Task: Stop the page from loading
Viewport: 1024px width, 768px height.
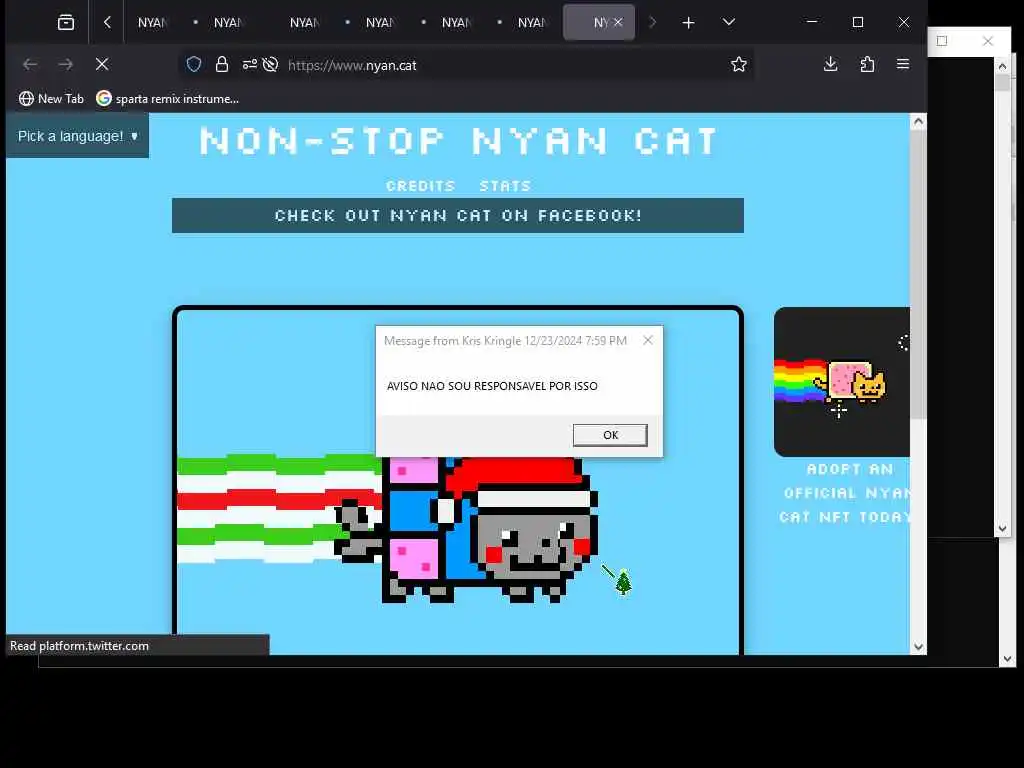Action: (102, 64)
